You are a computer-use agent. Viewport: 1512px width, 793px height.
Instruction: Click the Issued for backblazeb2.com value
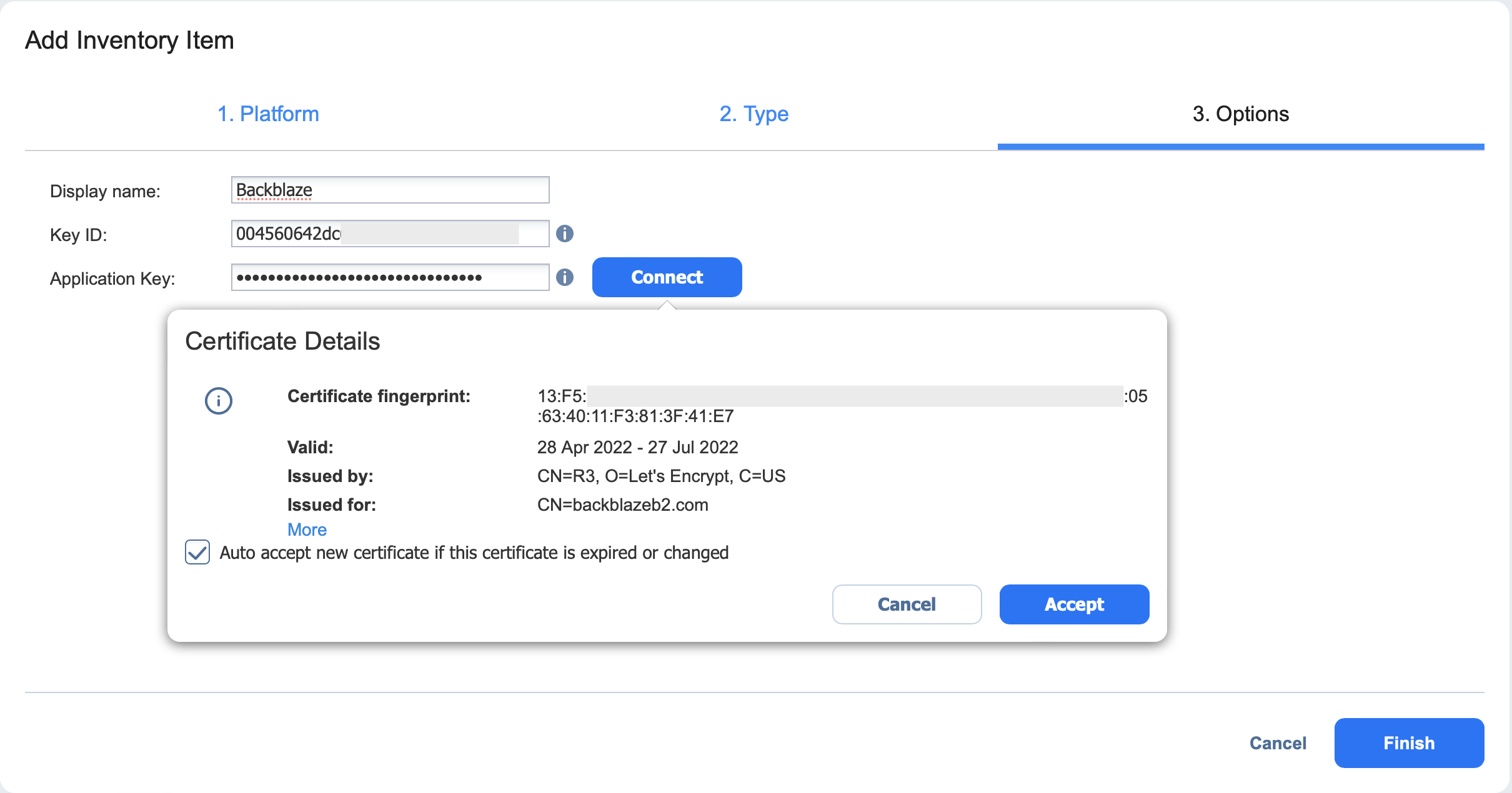622,505
